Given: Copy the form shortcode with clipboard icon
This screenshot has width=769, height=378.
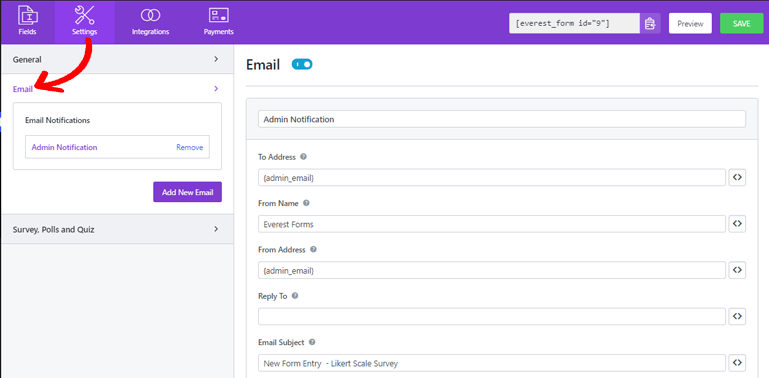Looking at the screenshot, I should pyautogui.click(x=650, y=24).
